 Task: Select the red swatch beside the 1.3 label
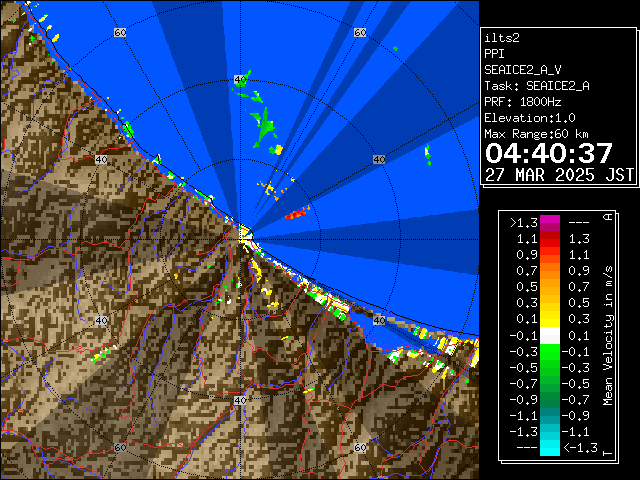pos(550,239)
